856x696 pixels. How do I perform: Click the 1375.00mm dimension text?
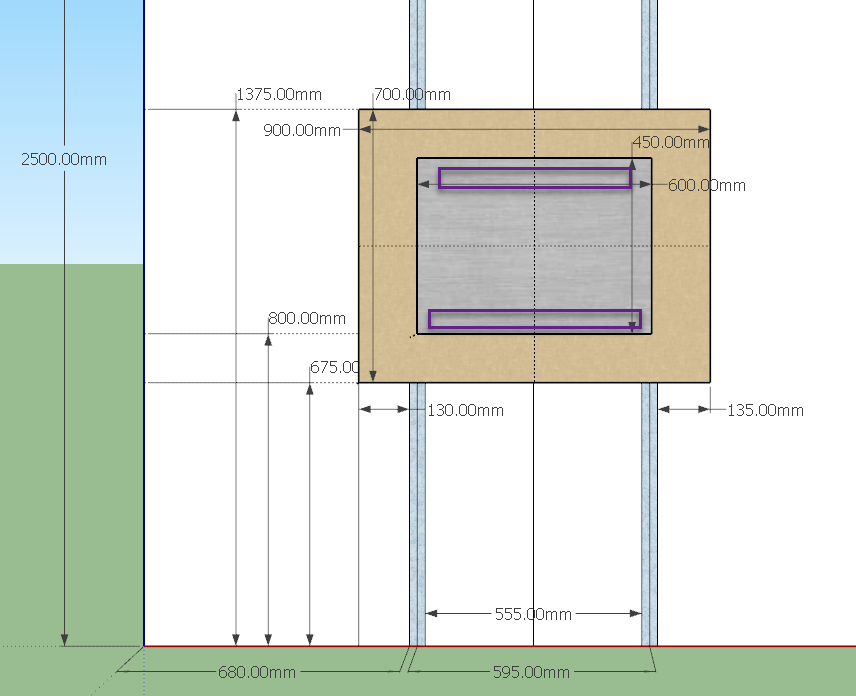[280, 93]
